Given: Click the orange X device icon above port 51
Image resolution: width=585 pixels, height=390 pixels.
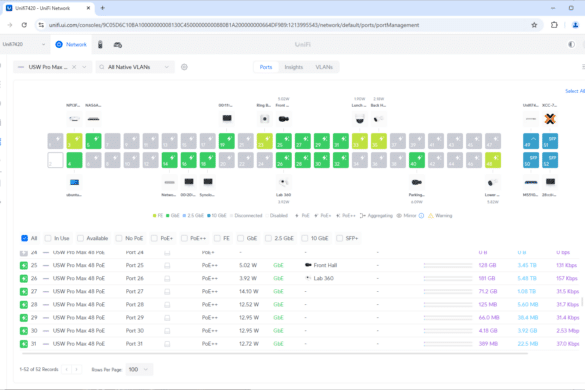Looking at the screenshot, I should [550, 119].
